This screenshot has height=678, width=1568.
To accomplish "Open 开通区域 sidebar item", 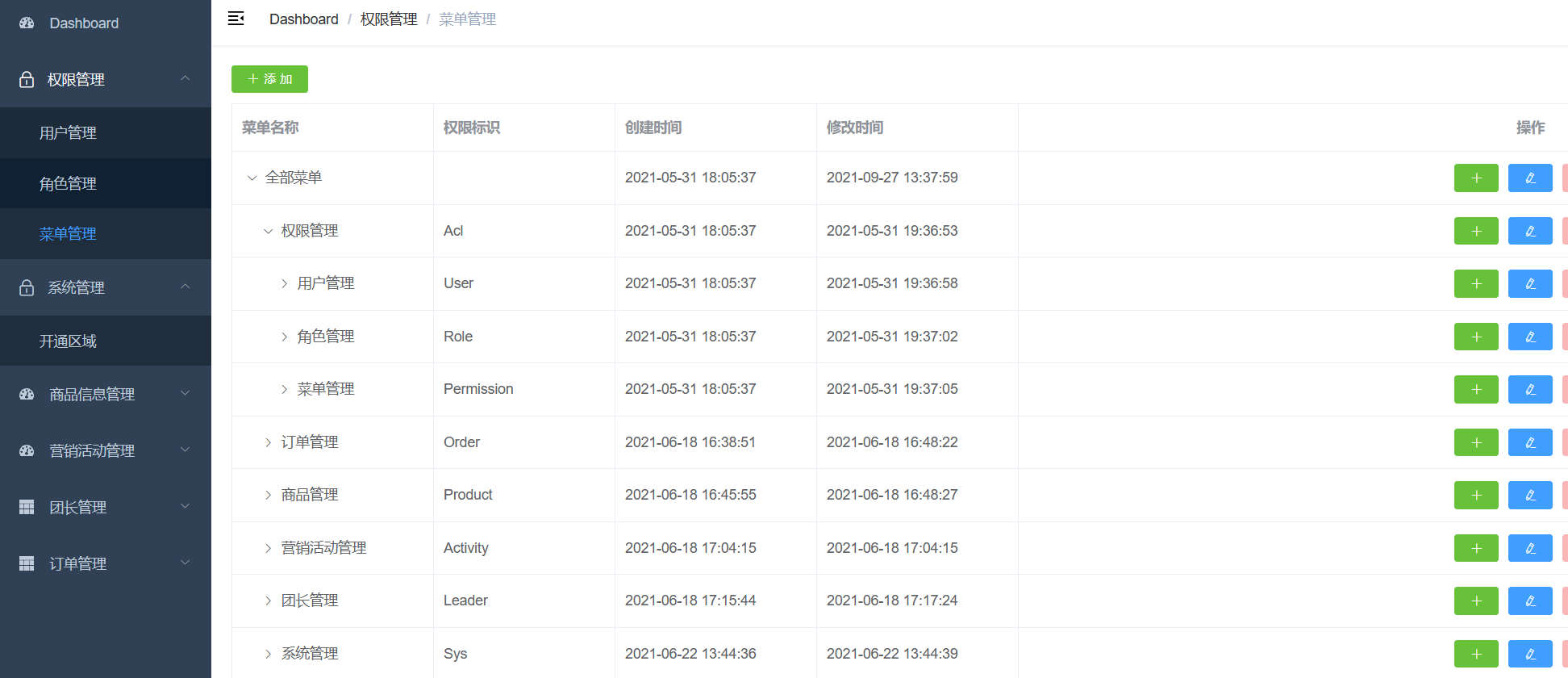I will [68, 341].
